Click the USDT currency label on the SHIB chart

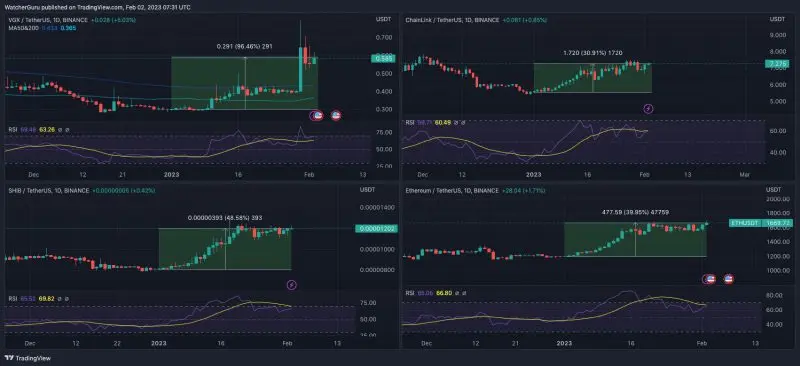pyautogui.click(x=367, y=189)
